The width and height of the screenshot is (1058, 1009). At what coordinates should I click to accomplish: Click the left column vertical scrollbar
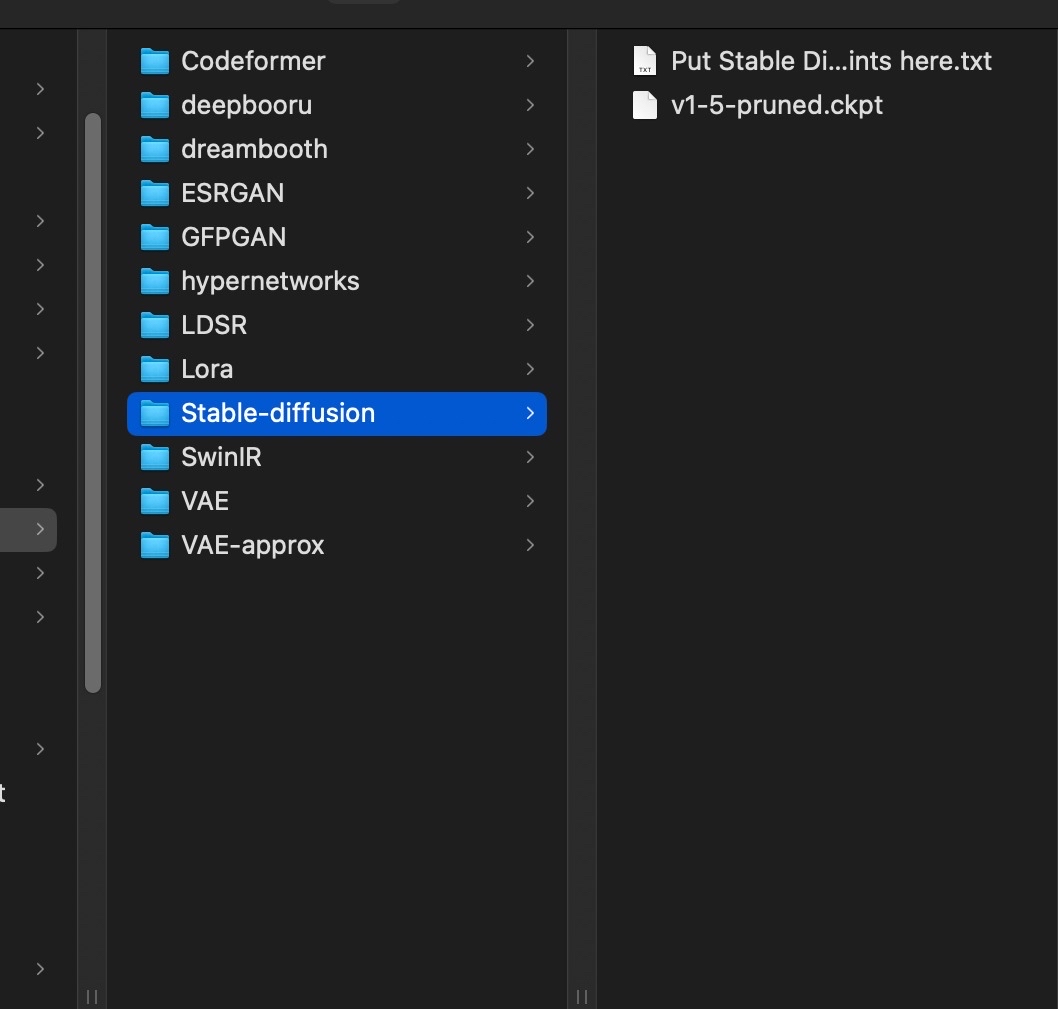point(93,400)
